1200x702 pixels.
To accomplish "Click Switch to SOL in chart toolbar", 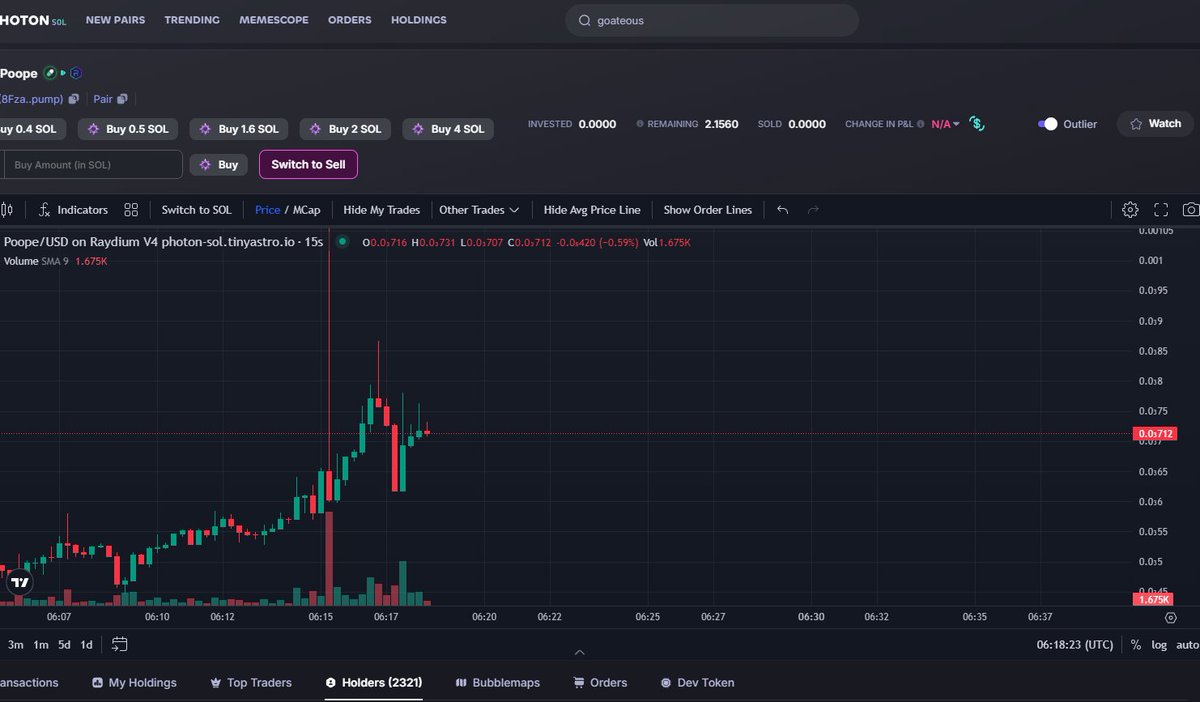I will (196, 210).
